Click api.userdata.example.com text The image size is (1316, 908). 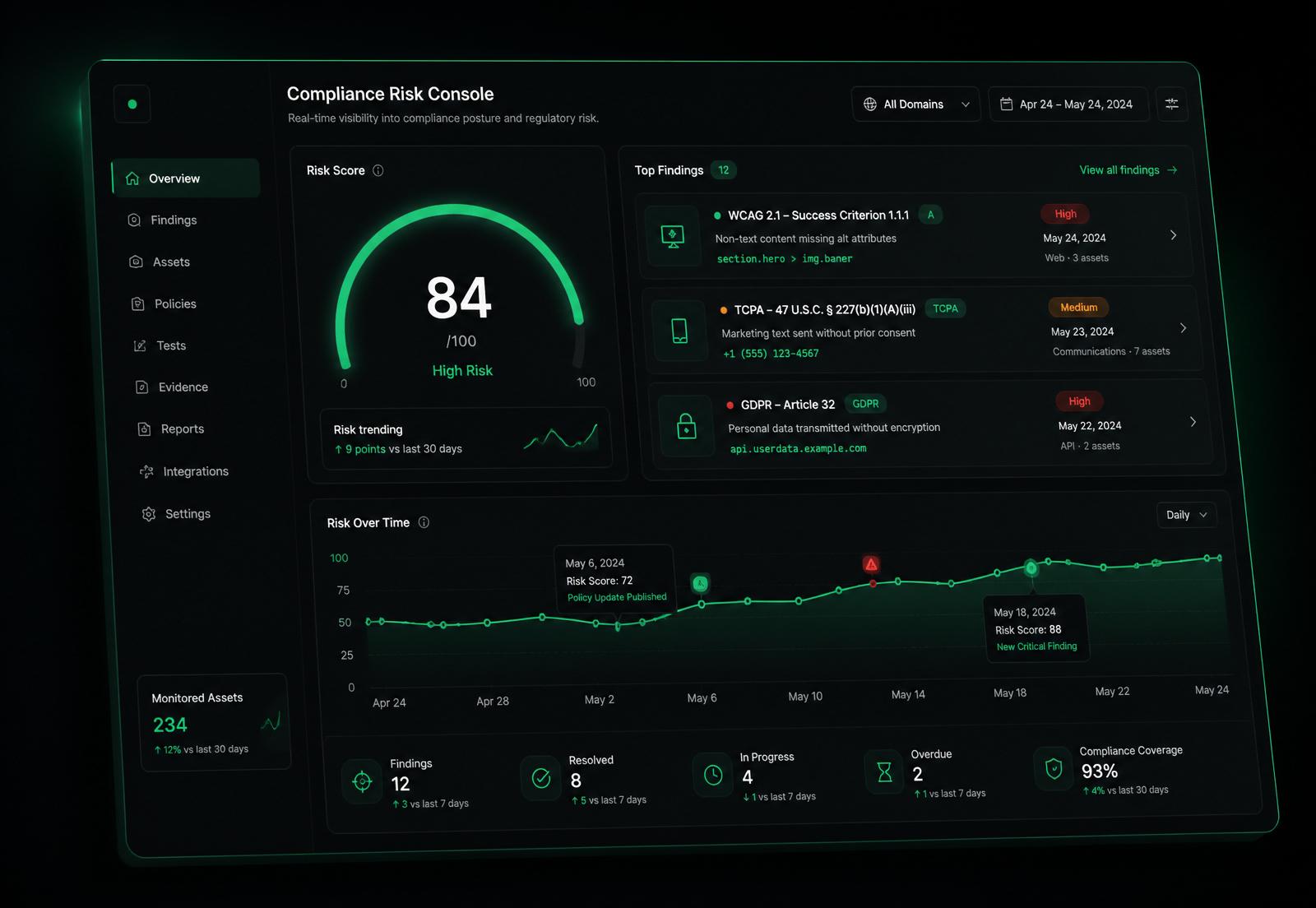[798, 448]
